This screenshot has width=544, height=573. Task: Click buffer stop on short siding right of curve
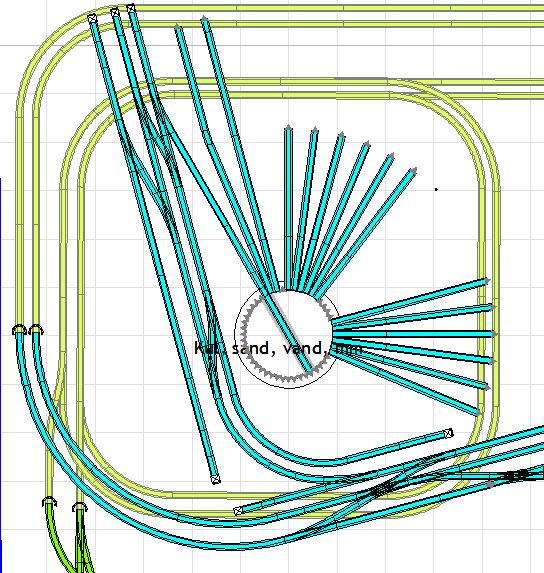[449, 433]
